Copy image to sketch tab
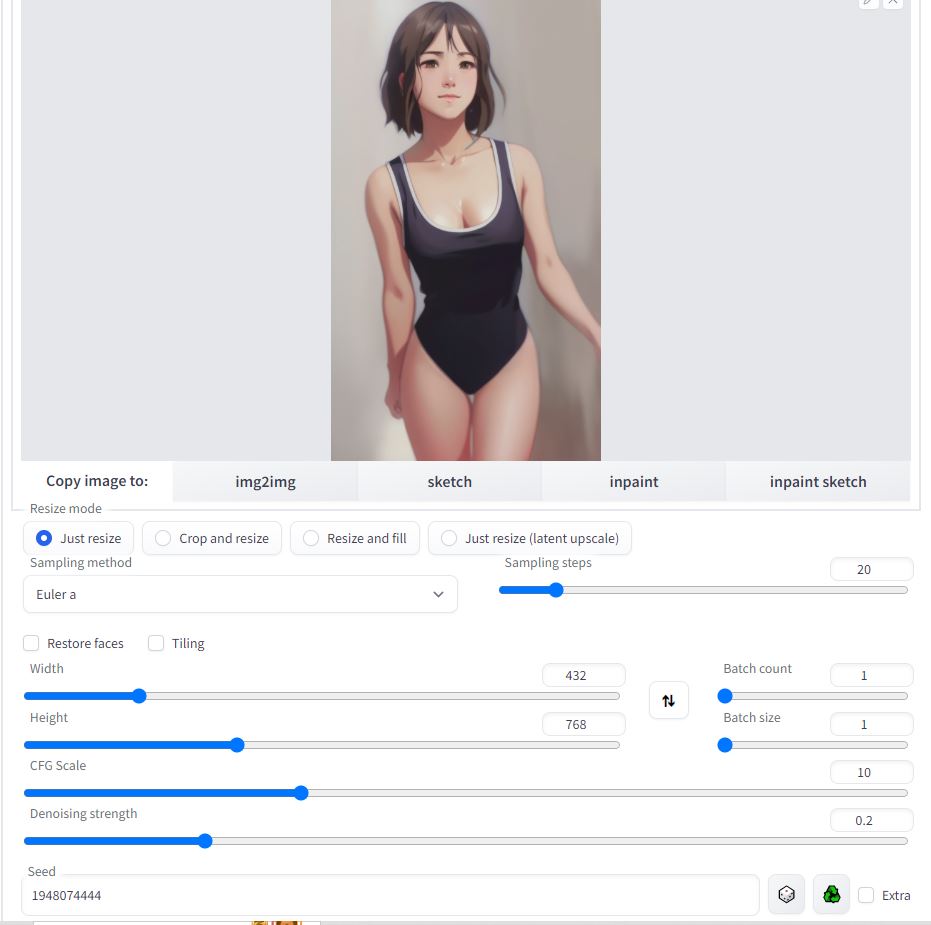 [x=449, y=481]
